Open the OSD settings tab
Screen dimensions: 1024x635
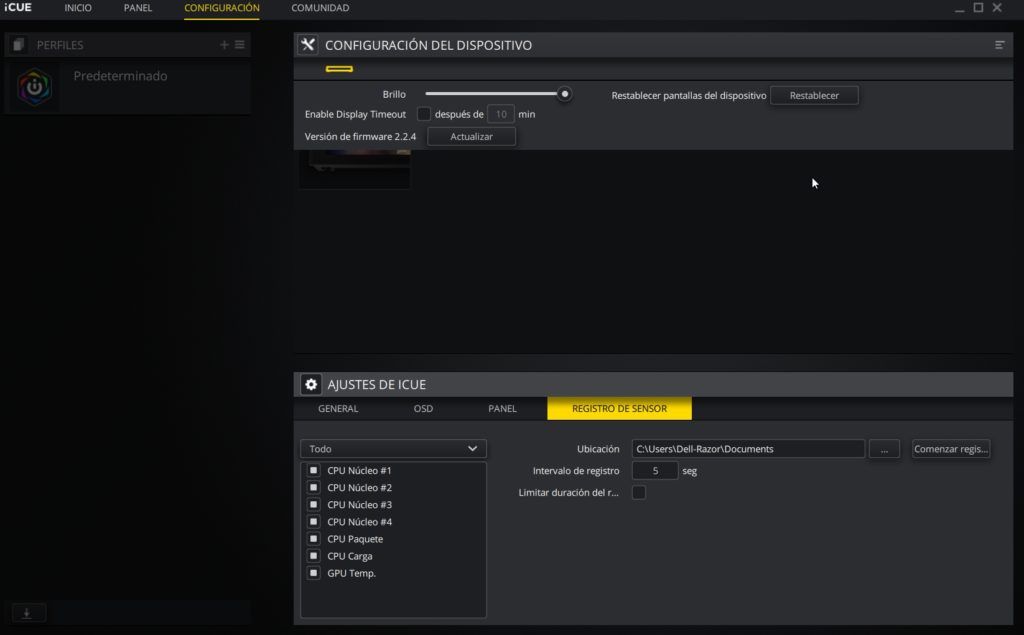tap(423, 408)
